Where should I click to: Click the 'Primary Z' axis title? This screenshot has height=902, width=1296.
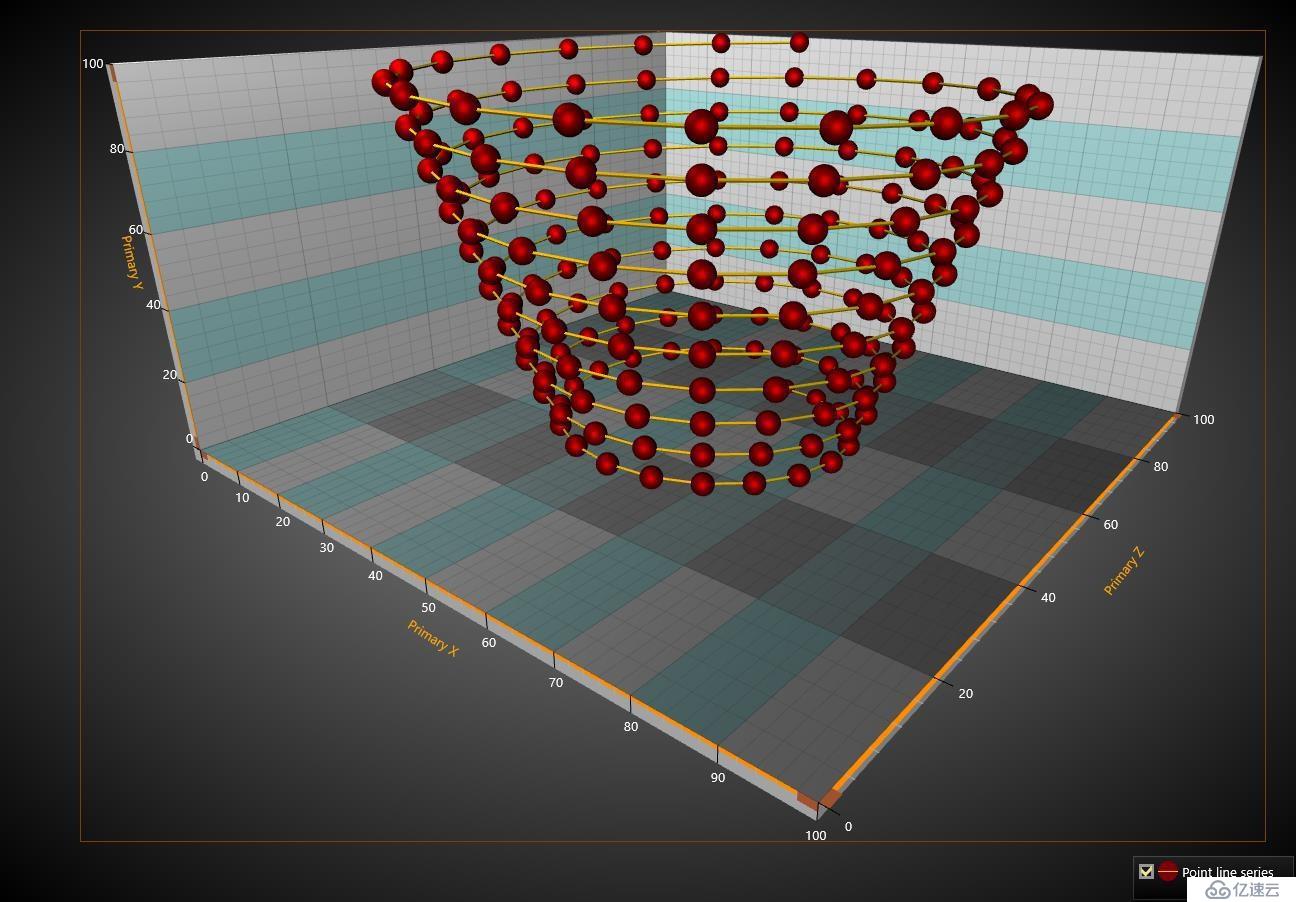1123,571
